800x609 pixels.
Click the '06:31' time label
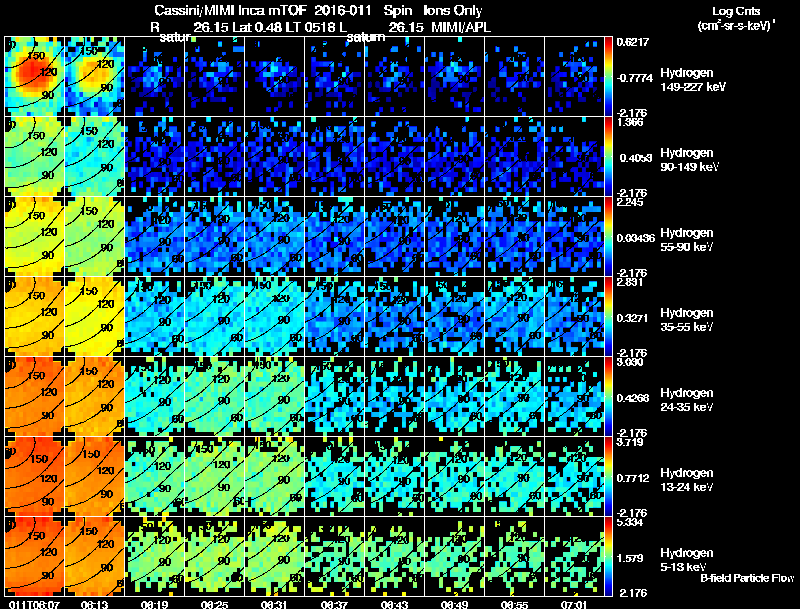tap(274, 605)
